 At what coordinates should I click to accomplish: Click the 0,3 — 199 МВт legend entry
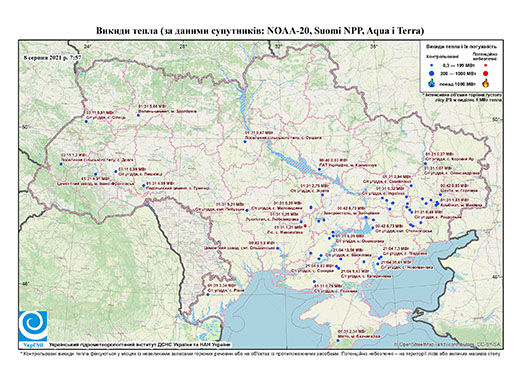[458, 65]
